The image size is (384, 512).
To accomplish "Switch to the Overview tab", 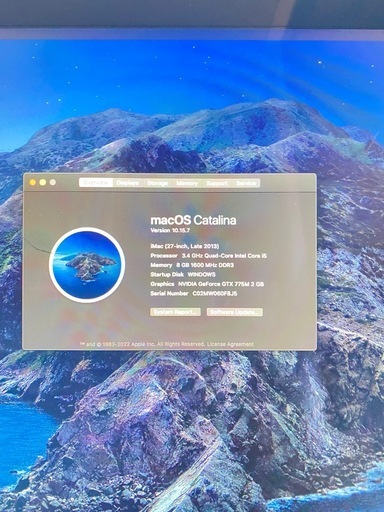I will (x=96, y=183).
